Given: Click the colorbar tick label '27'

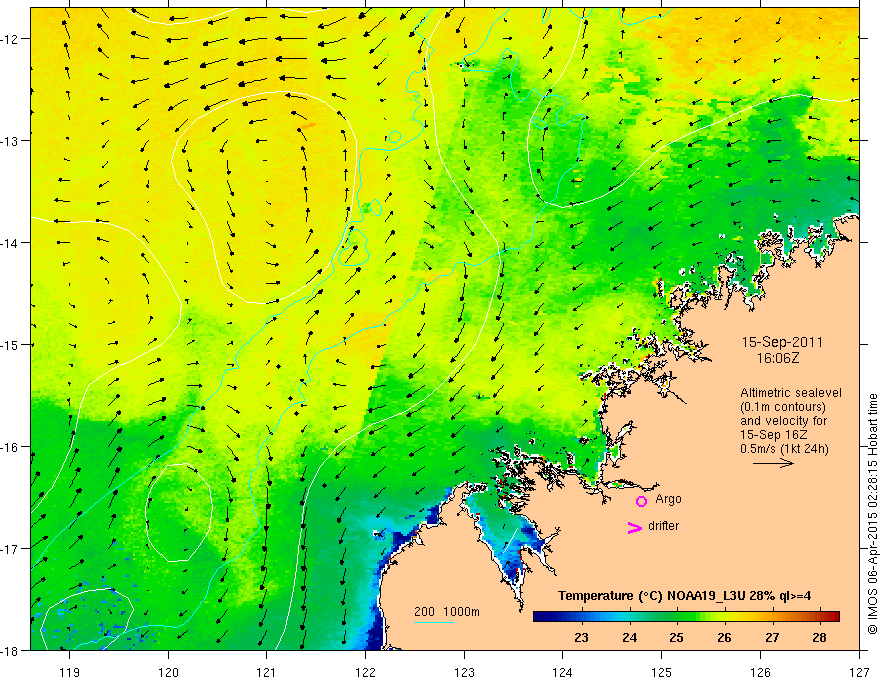Looking at the screenshot, I should click(772, 637).
